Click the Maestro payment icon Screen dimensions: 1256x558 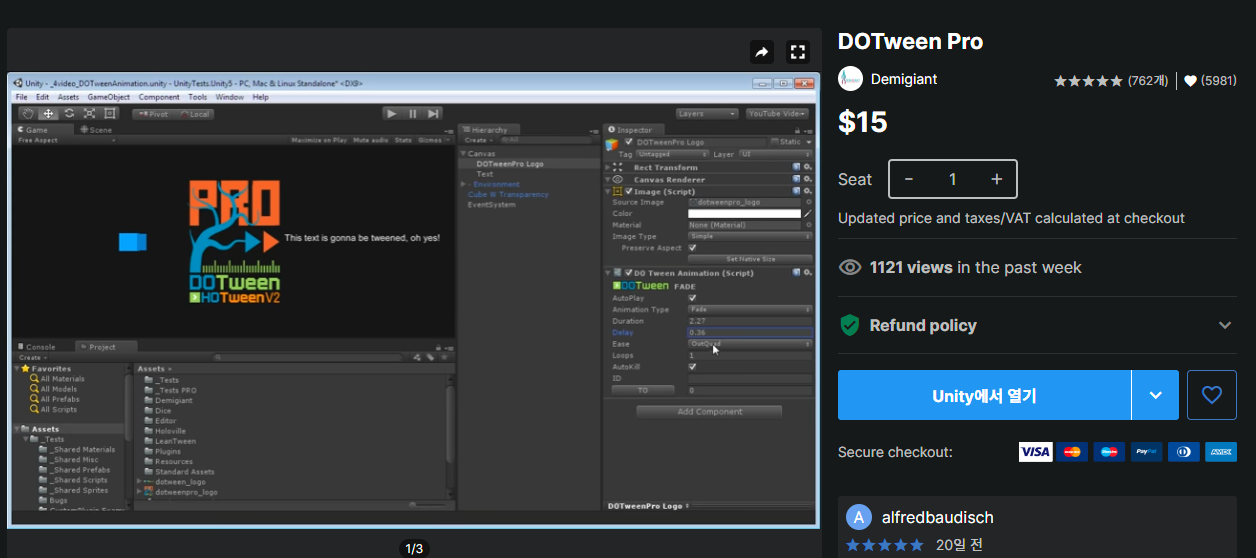click(x=1109, y=452)
